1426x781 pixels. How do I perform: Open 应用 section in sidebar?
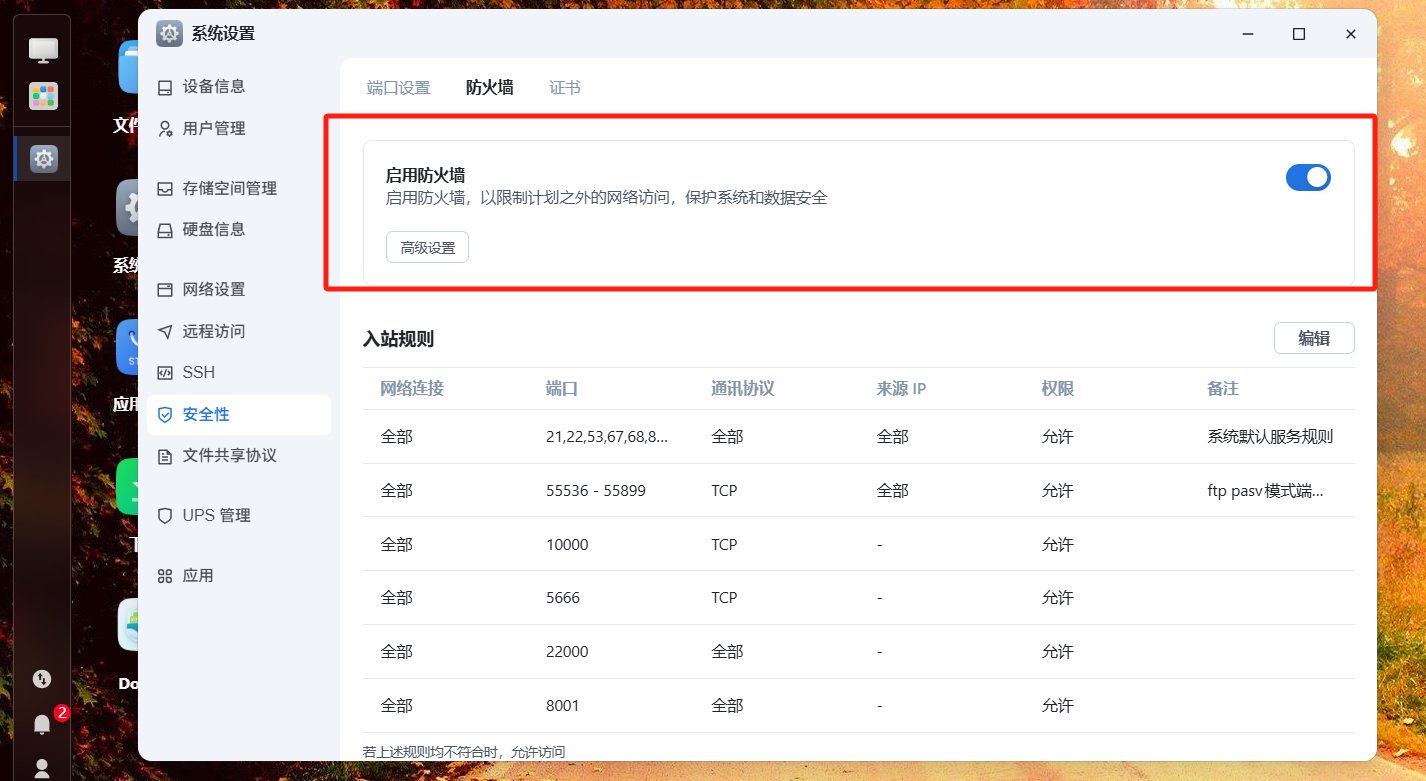238,576
